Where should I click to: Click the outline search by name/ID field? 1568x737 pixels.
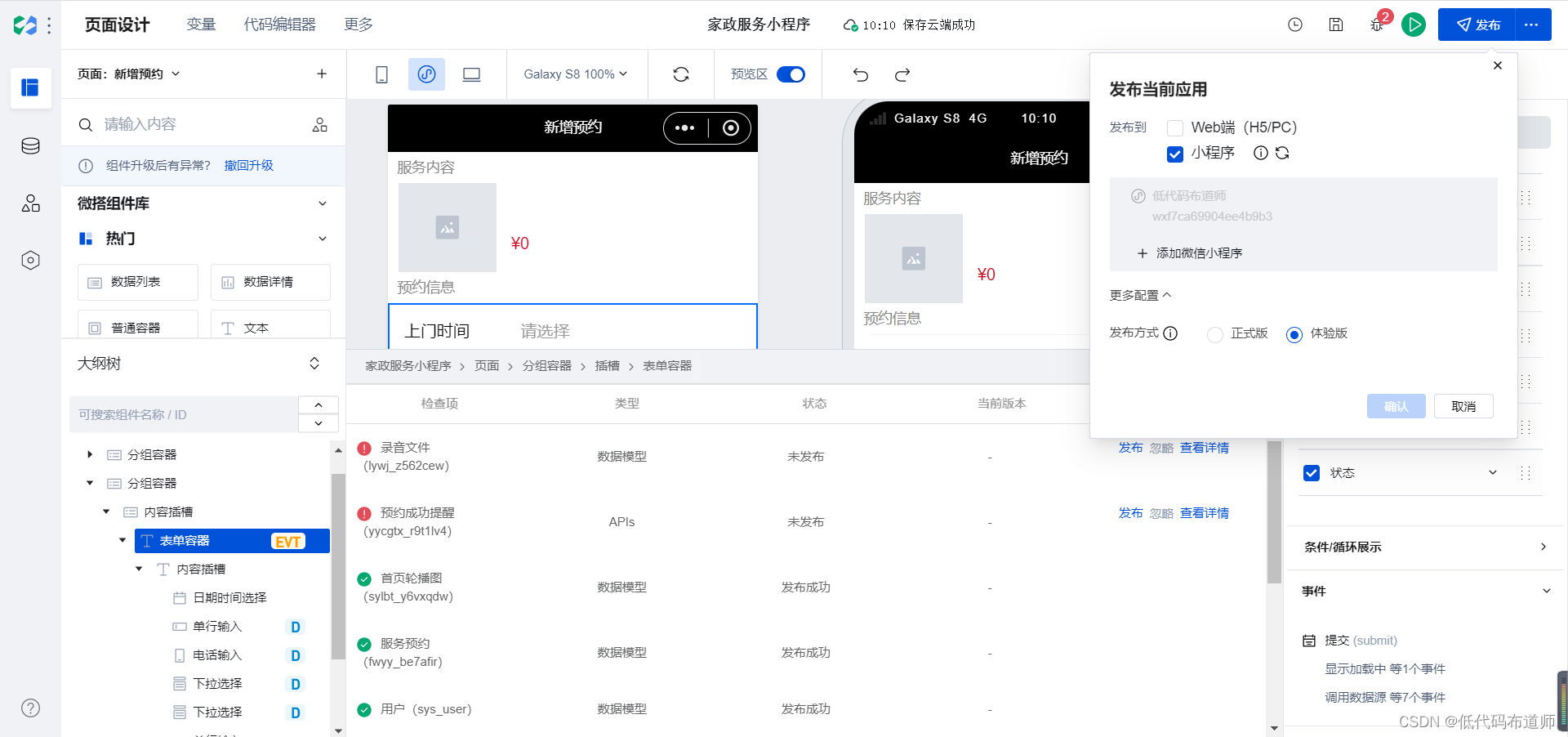[184, 415]
